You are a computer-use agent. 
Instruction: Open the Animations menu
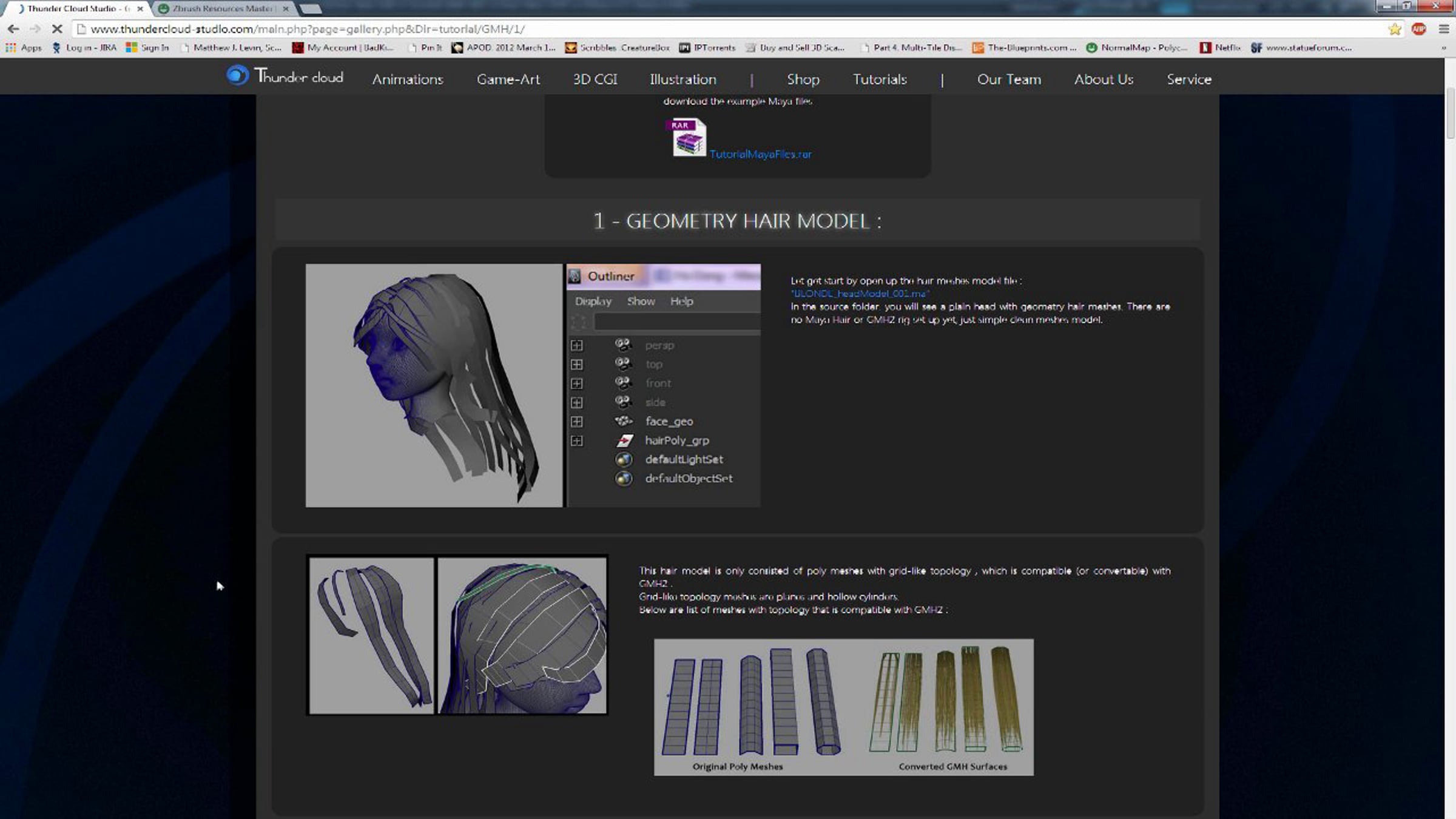[408, 79]
